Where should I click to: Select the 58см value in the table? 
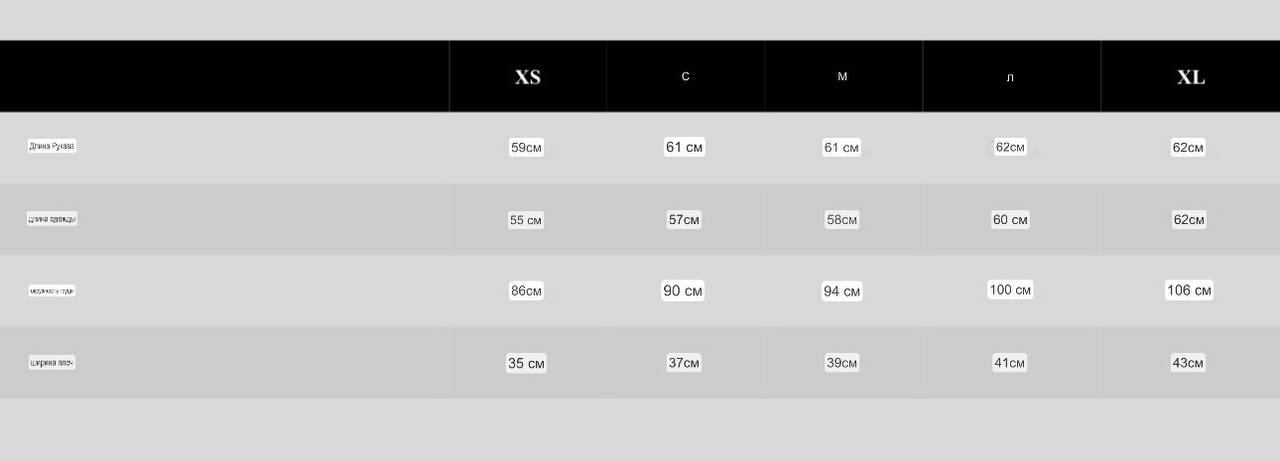[841, 220]
